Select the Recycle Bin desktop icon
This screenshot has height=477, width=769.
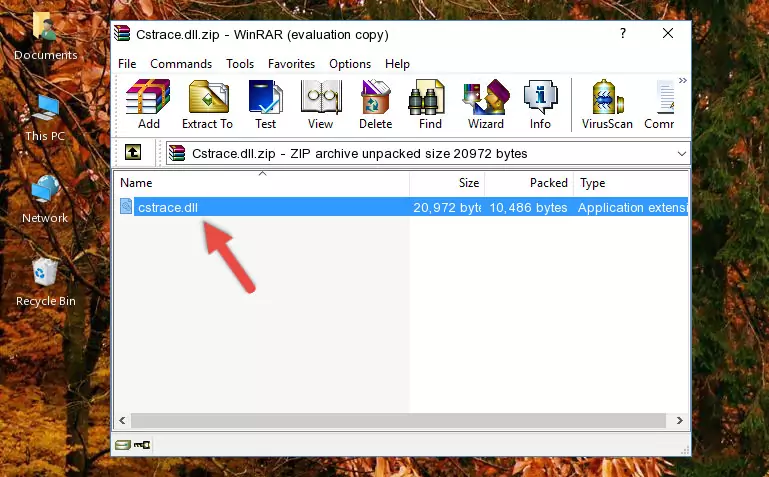(46, 282)
